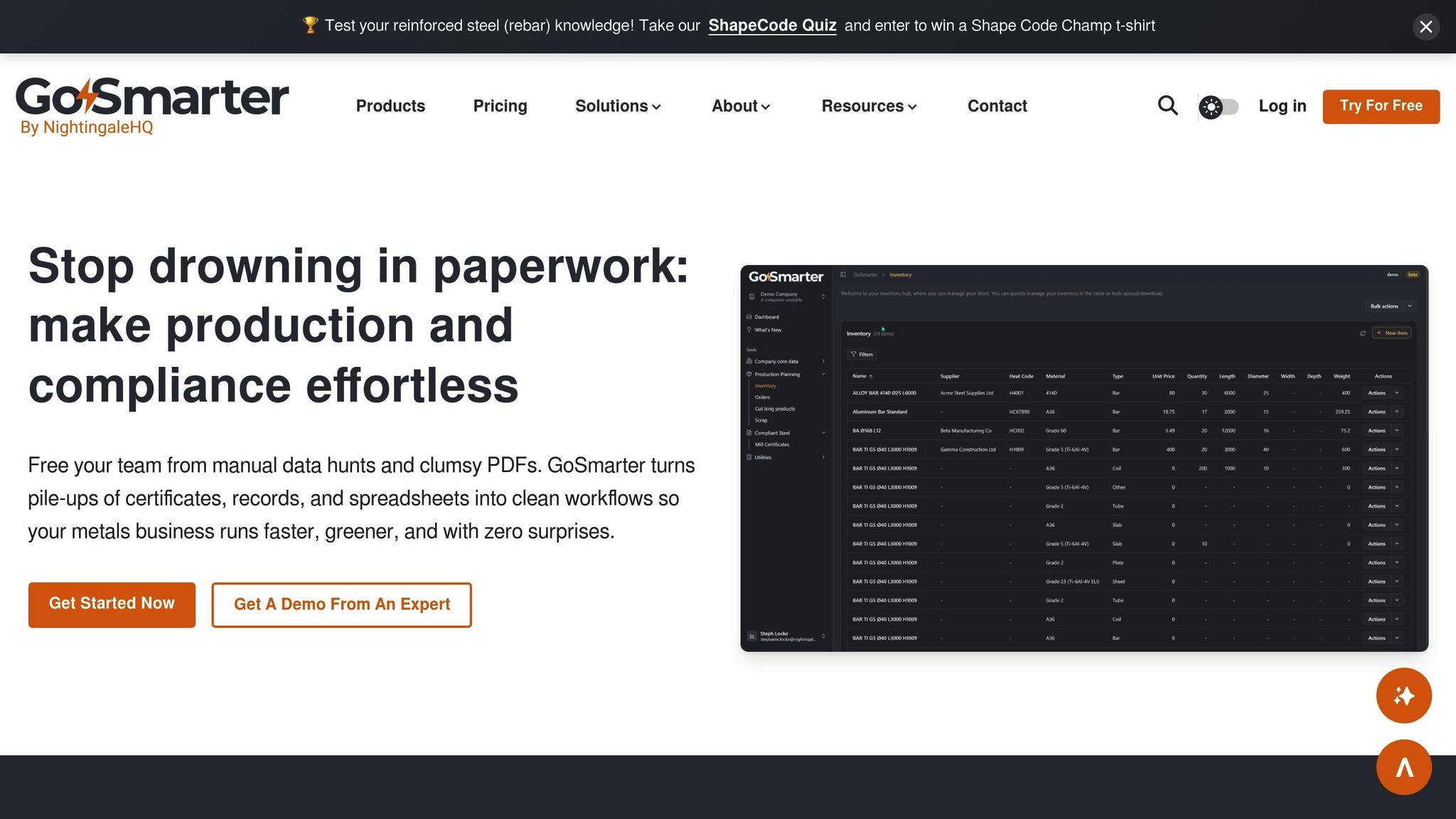The image size is (1456, 819).
Task: Open the Contact page
Action: click(x=997, y=106)
